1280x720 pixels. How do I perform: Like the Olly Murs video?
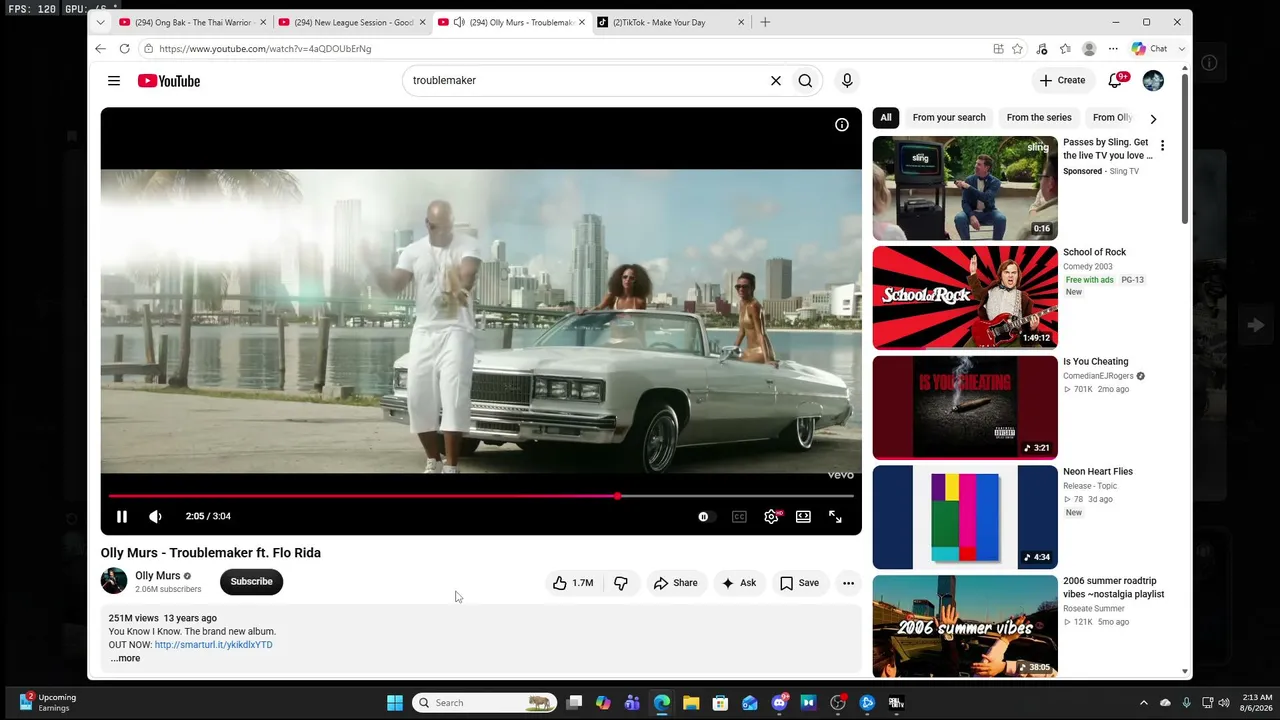(573, 583)
